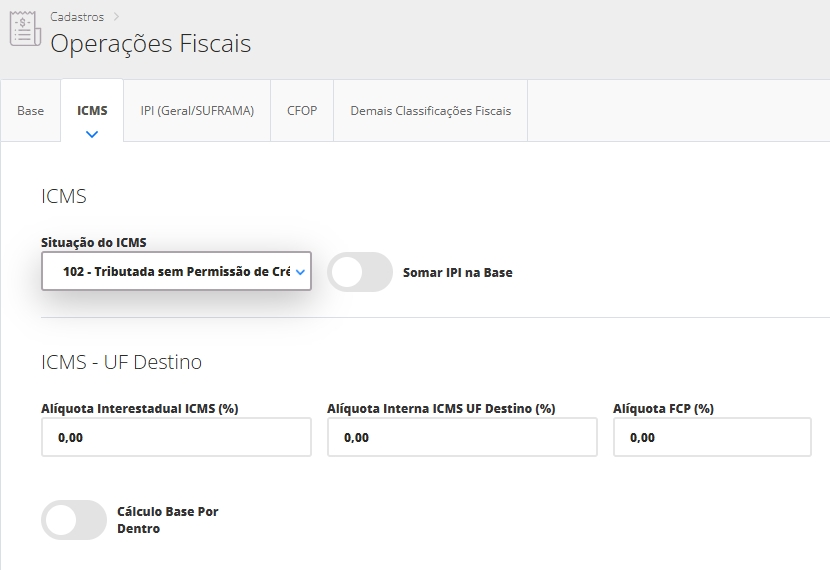Click the Situação do ICMS dropdown arrow
The width and height of the screenshot is (830, 570).
coord(300,271)
